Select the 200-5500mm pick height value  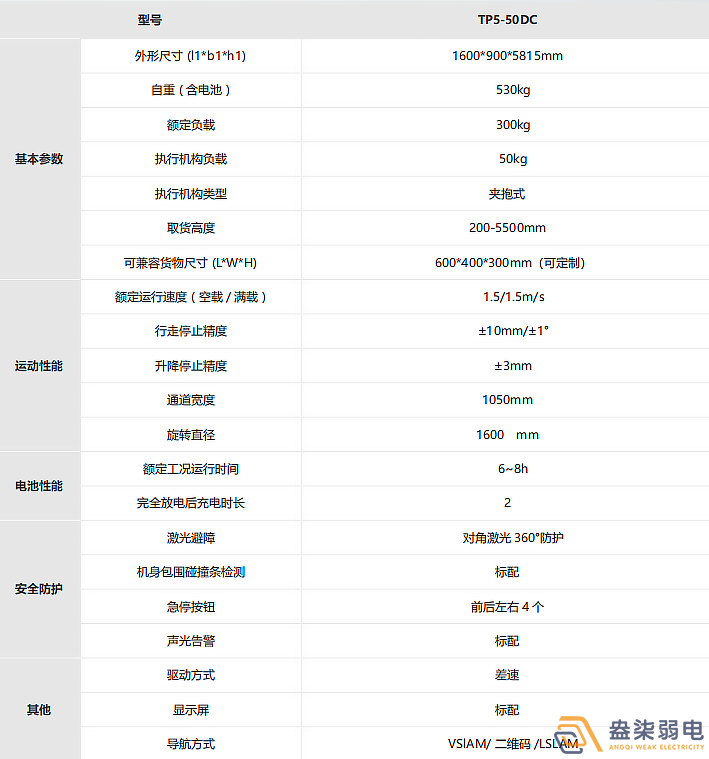[507, 228]
